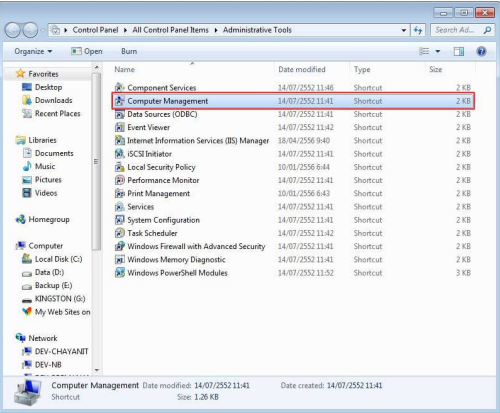This screenshot has height=413, width=500.
Task: Select the System Configuration icon
Action: [x=120, y=220]
